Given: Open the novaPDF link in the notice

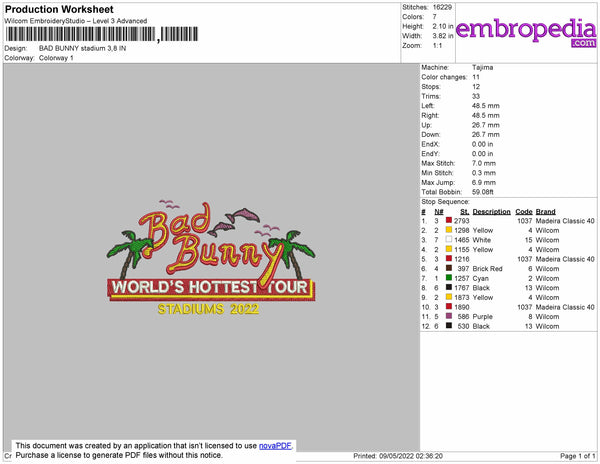Looking at the screenshot, I should pos(275,446).
